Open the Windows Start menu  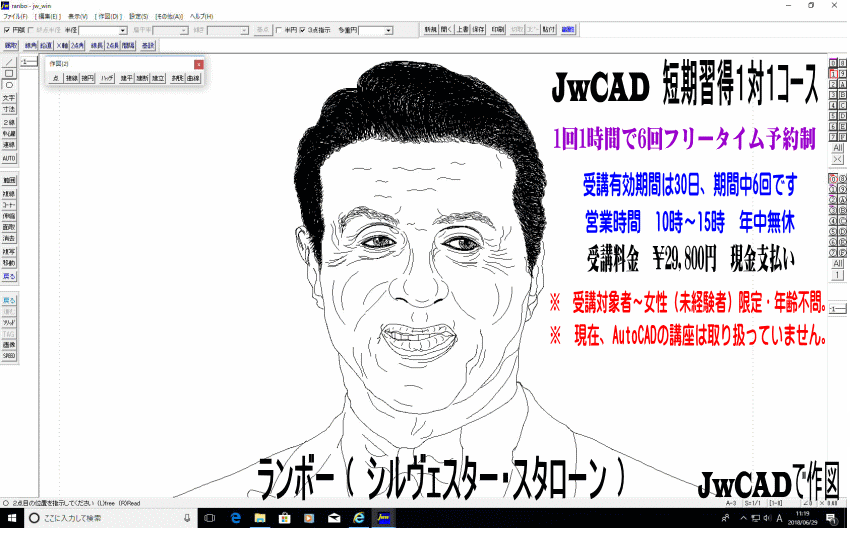coord(12,519)
